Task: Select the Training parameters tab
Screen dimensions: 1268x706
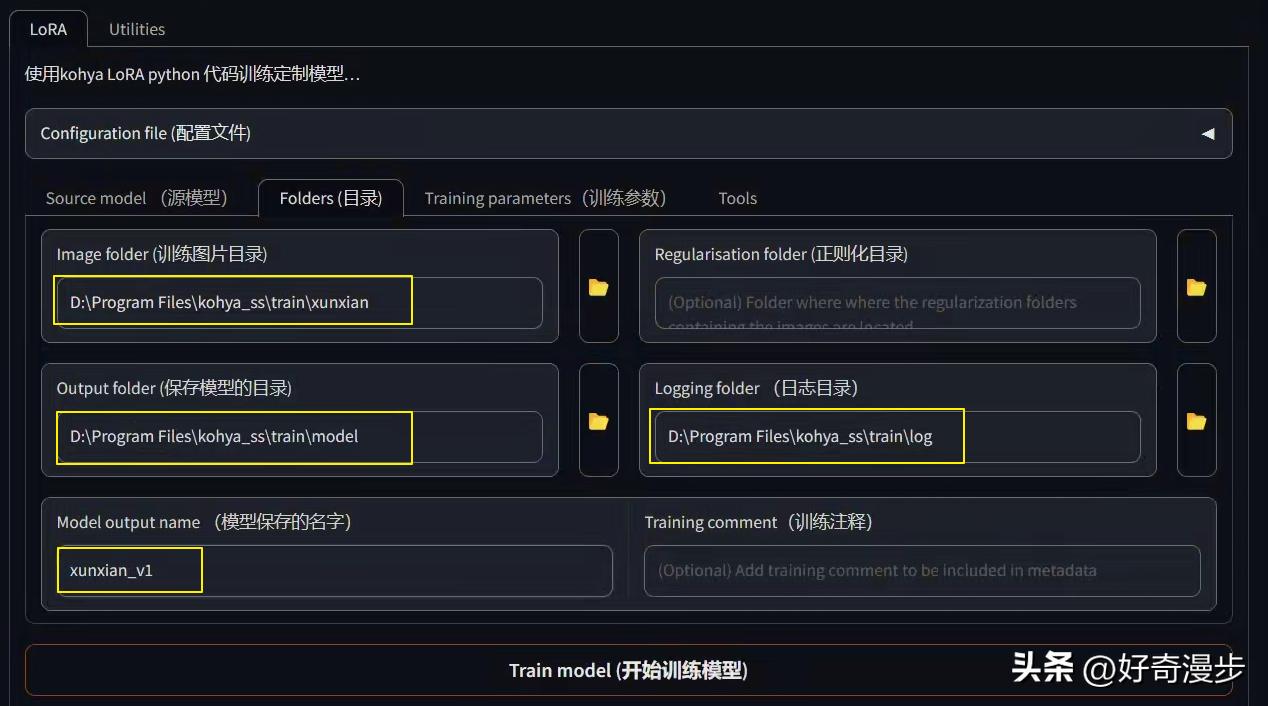Action: [x=543, y=198]
